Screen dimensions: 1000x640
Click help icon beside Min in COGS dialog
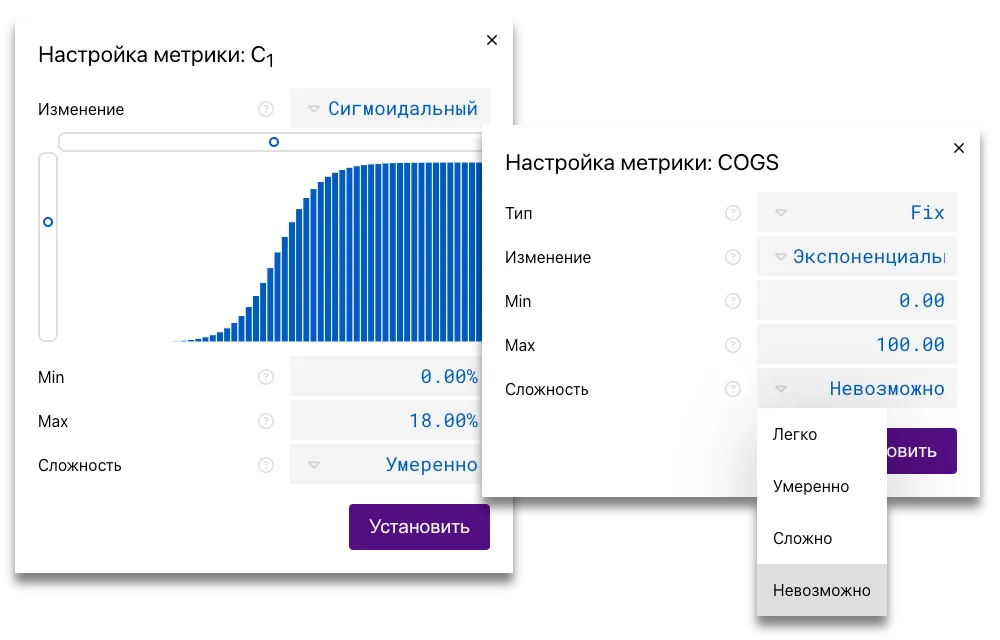(733, 301)
